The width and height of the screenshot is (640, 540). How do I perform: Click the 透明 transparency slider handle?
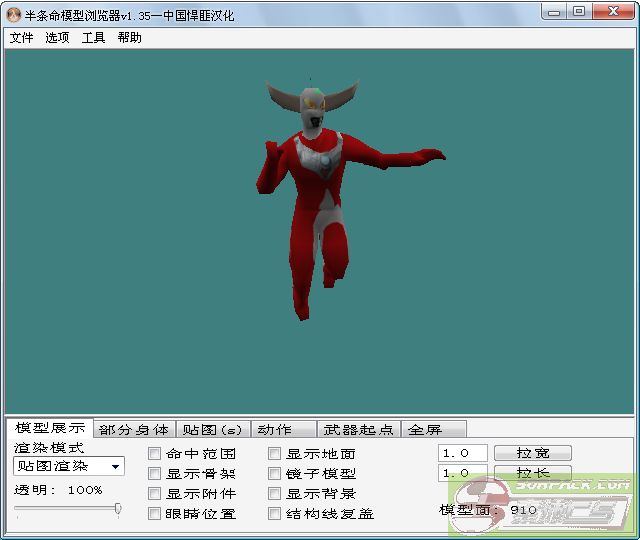(x=118, y=509)
